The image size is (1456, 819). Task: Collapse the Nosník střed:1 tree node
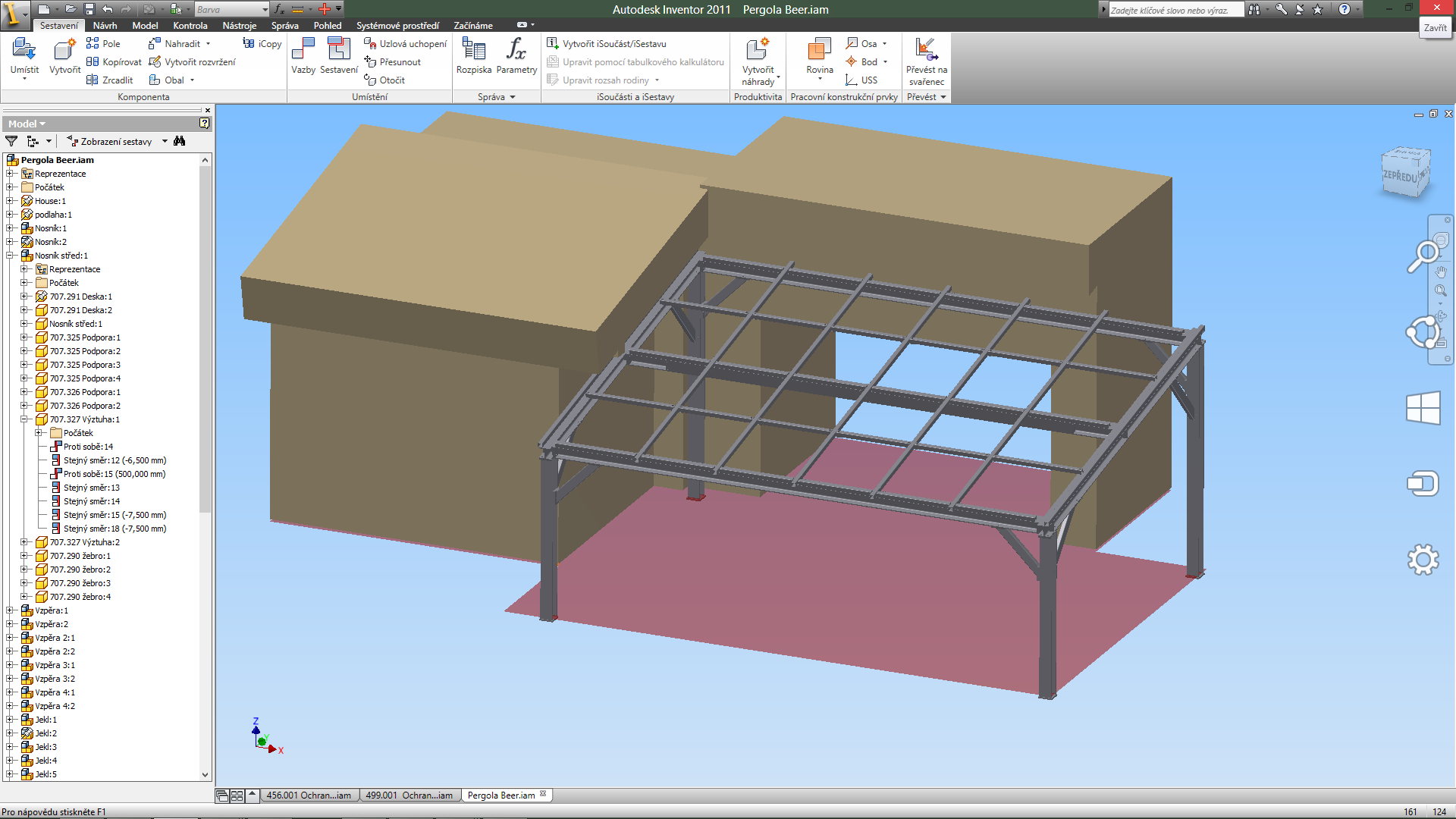(x=11, y=256)
